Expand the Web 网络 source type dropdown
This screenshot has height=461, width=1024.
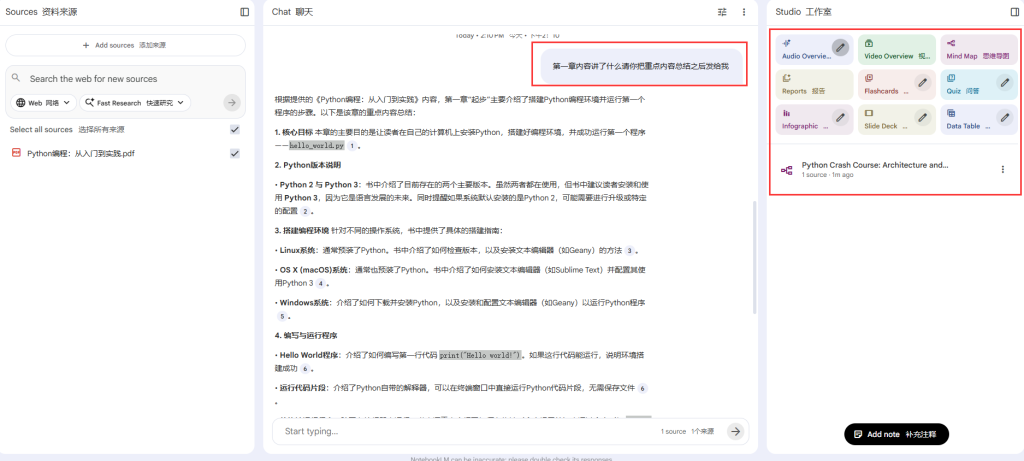(43, 103)
